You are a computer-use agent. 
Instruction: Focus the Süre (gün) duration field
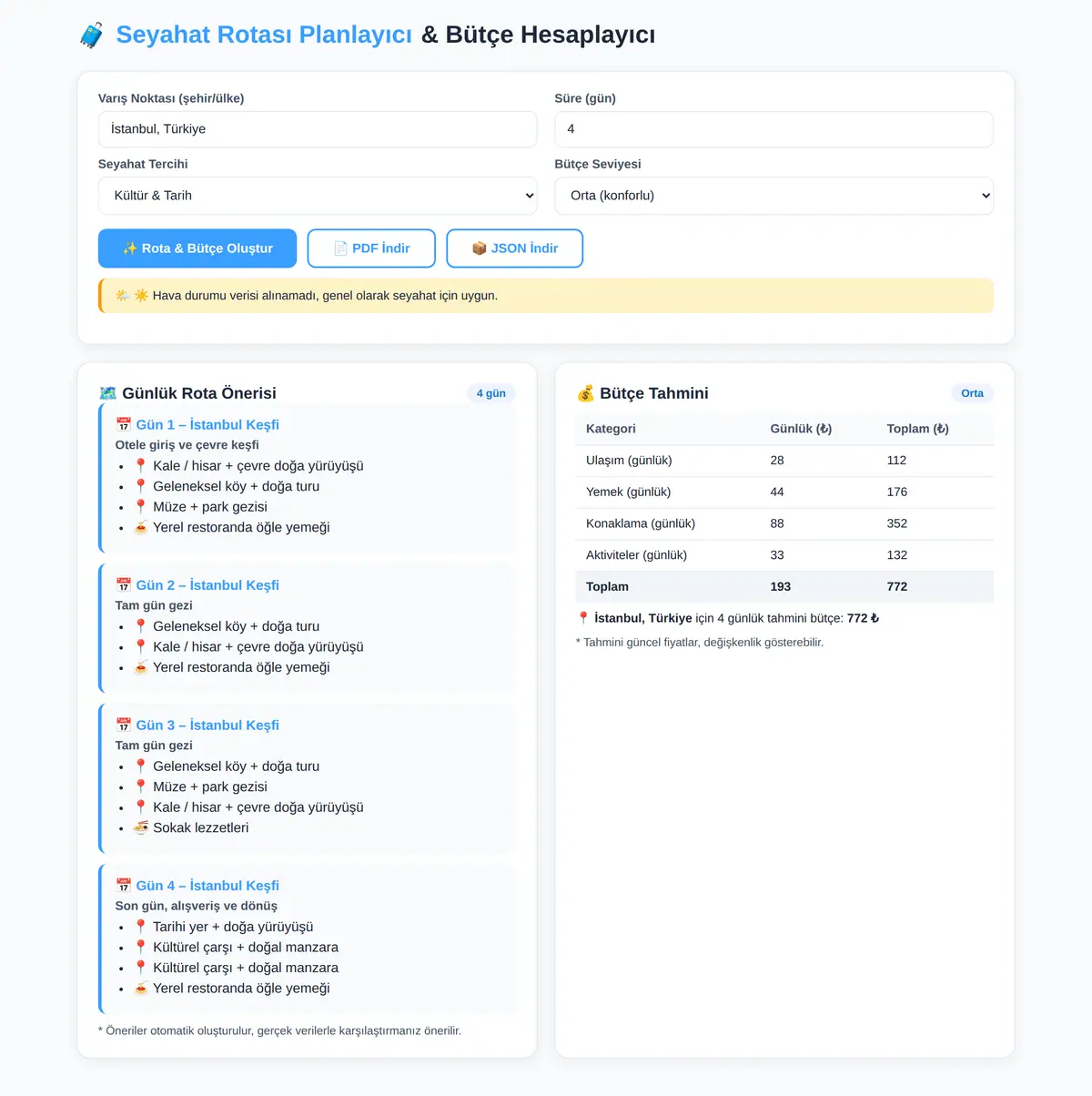coord(774,129)
